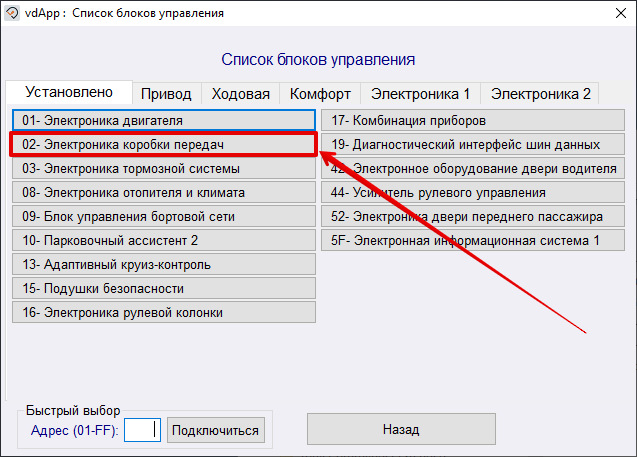637x457 pixels.
Task: Select 44- Усилитель рулевого управления
Action: pyautogui.click(x=473, y=192)
